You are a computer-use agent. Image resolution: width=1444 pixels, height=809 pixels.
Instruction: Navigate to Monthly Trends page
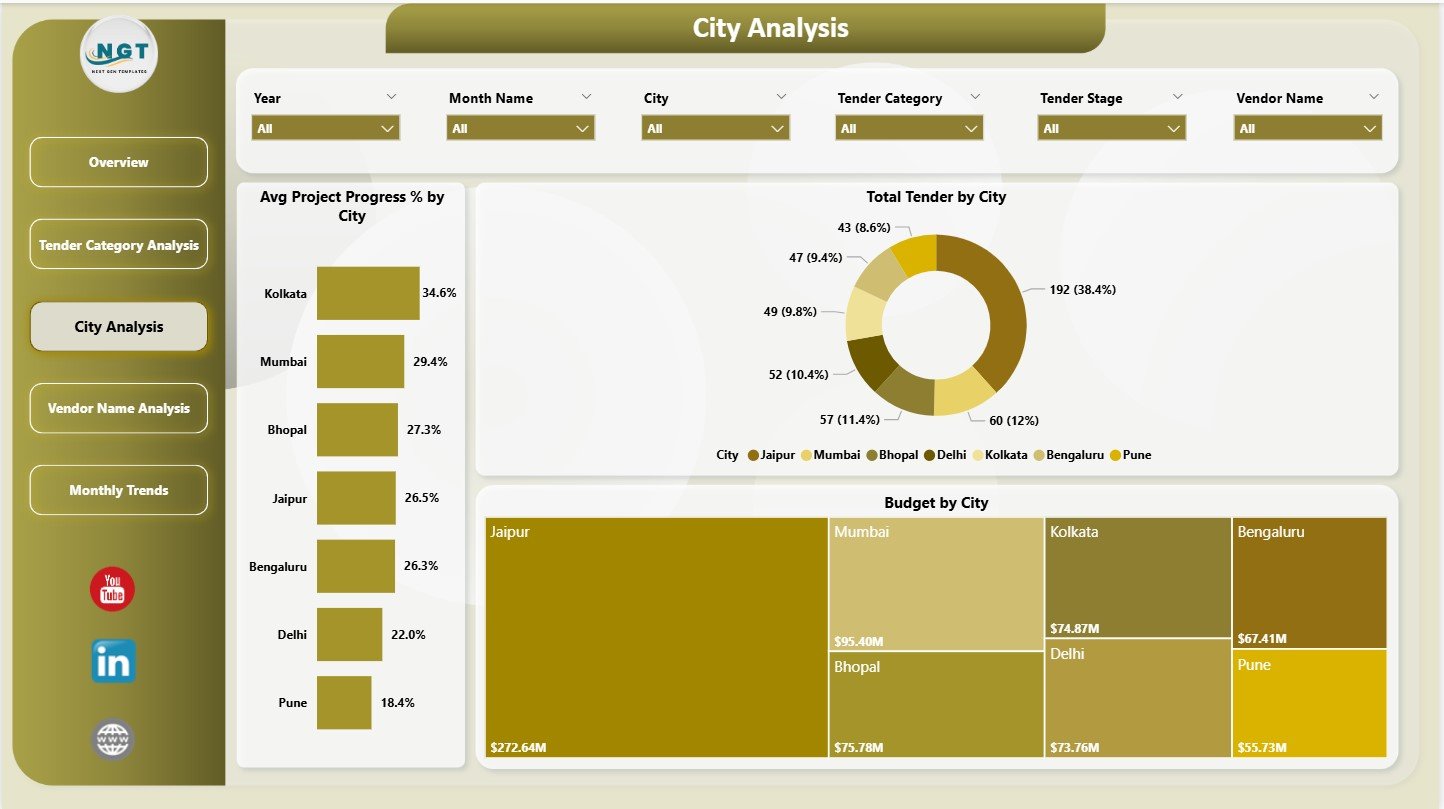119,490
